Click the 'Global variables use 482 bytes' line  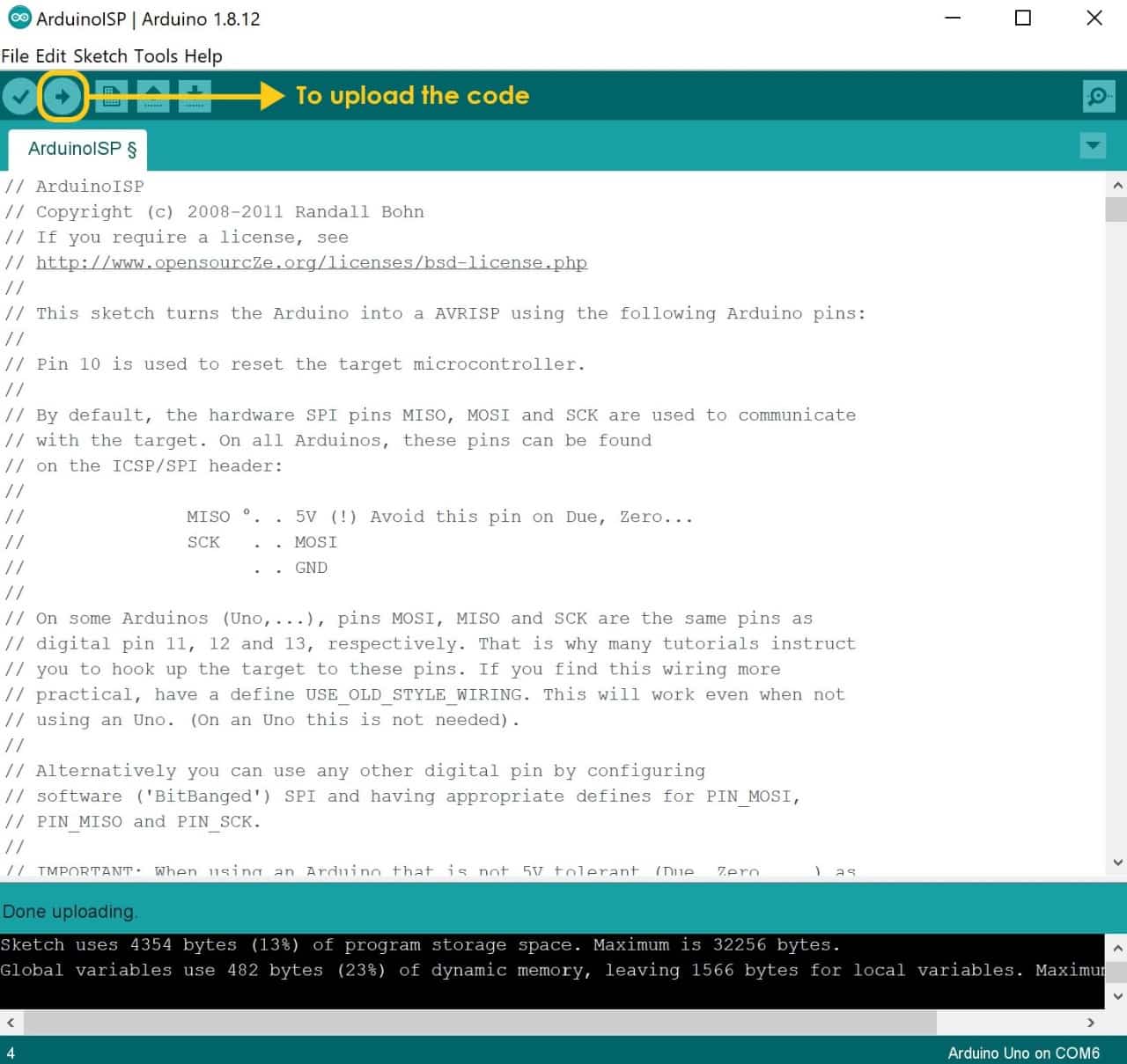pos(552,970)
